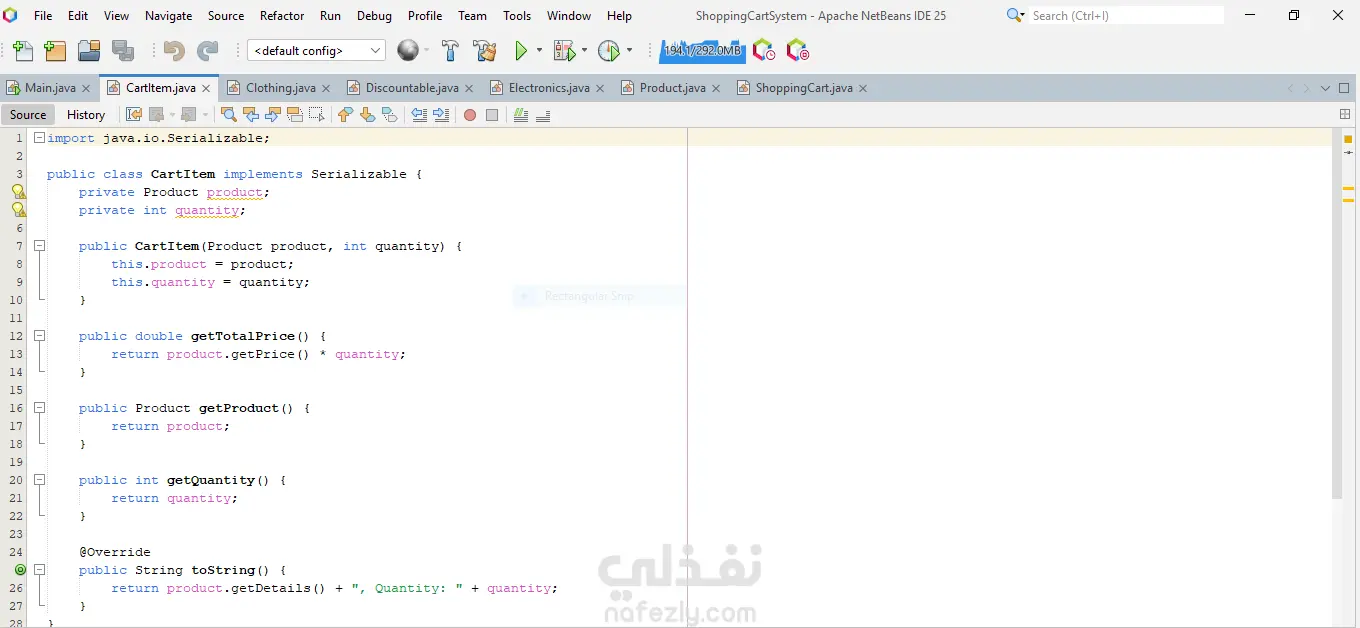
Task: Open Profile Project dropdown arrow
Action: (x=629, y=51)
